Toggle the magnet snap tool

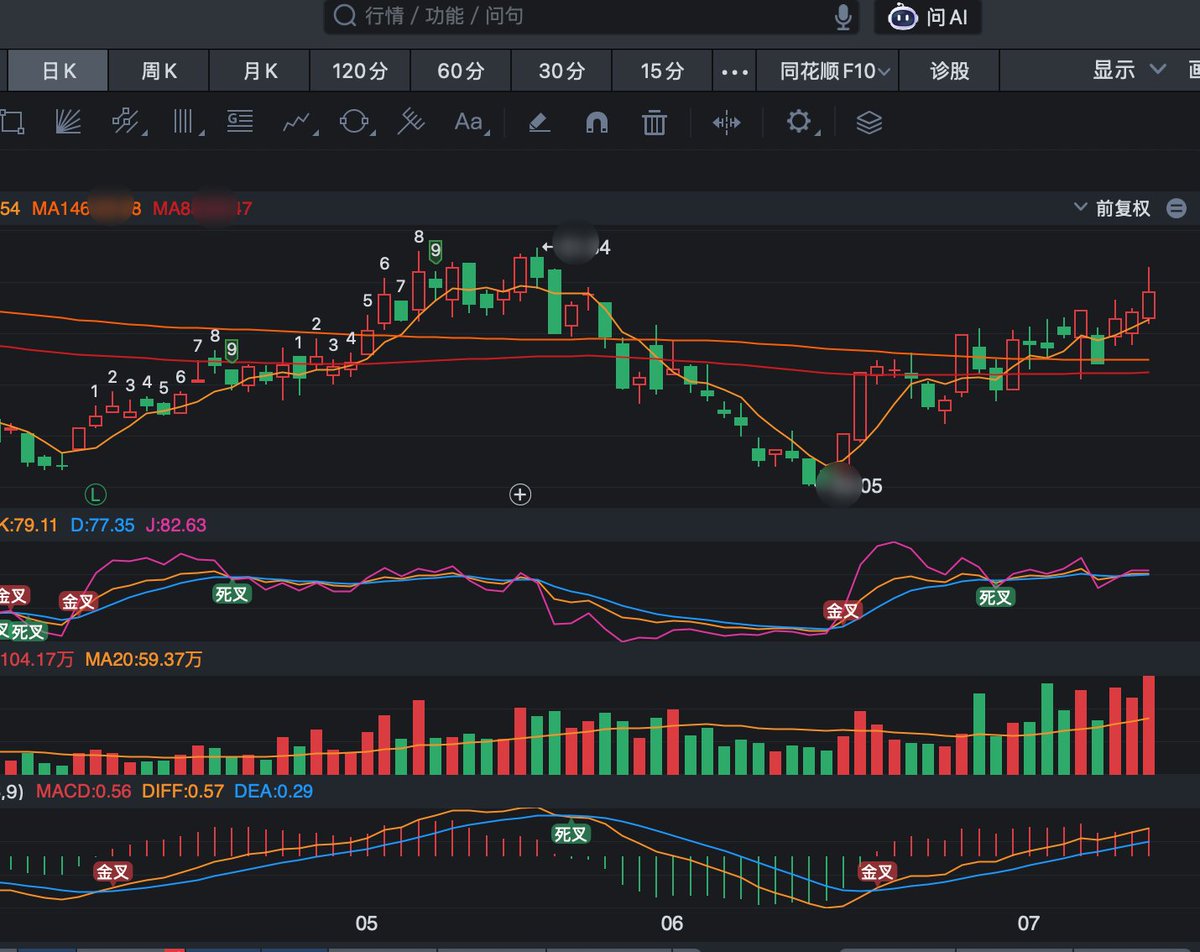pyautogui.click(x=596, y=123)
